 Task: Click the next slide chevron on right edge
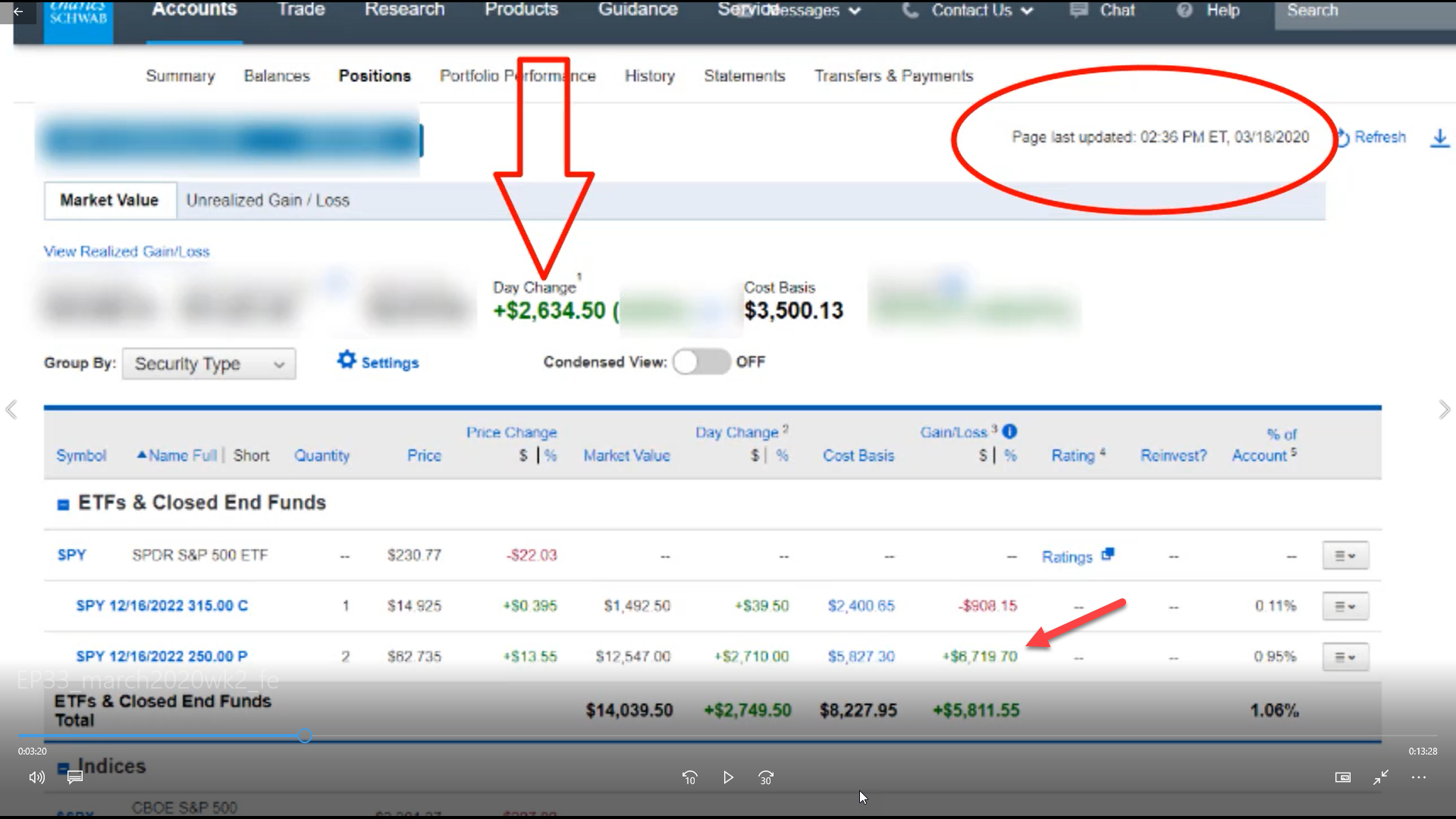[x=1444, y=409]
